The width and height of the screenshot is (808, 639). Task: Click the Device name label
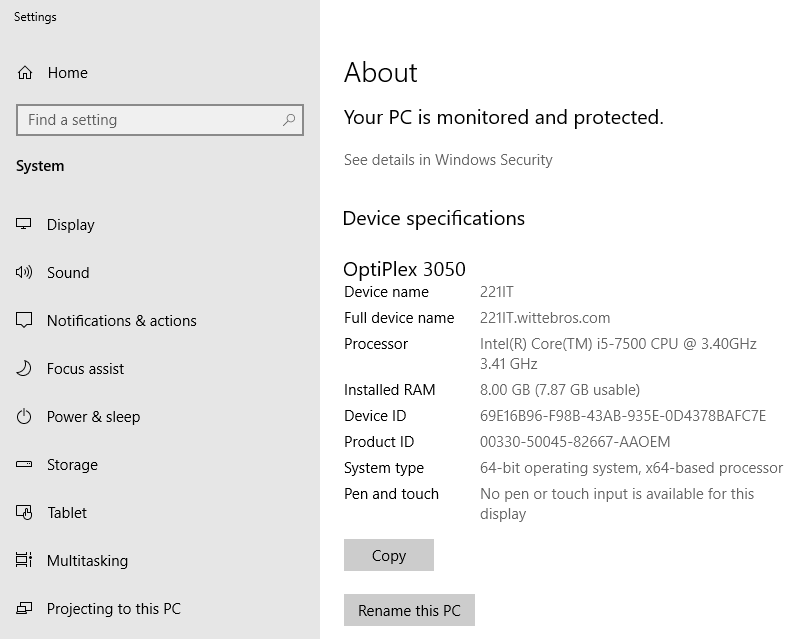point(386,292)
